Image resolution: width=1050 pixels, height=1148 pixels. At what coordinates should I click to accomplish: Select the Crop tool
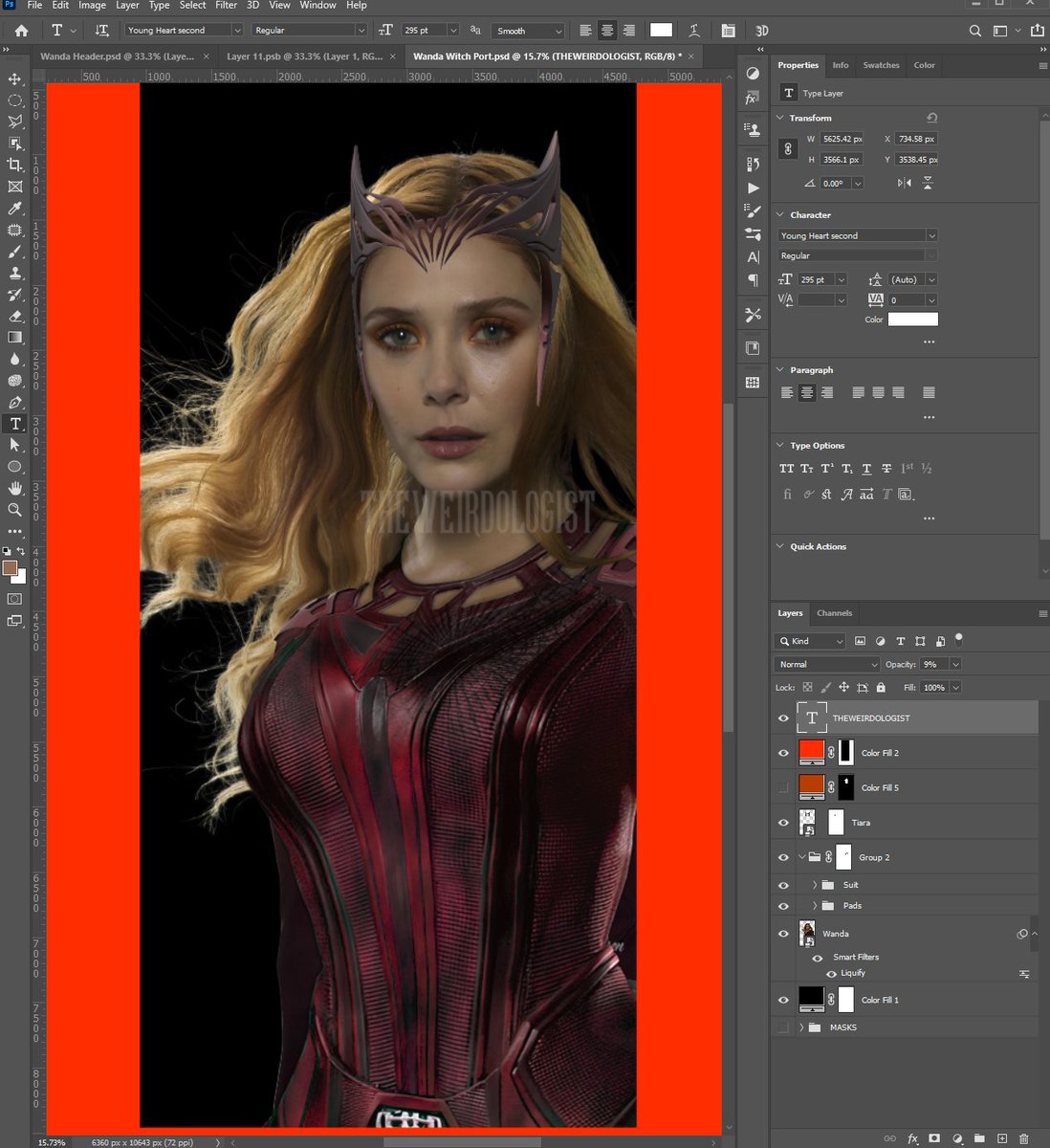coord(15,165)
